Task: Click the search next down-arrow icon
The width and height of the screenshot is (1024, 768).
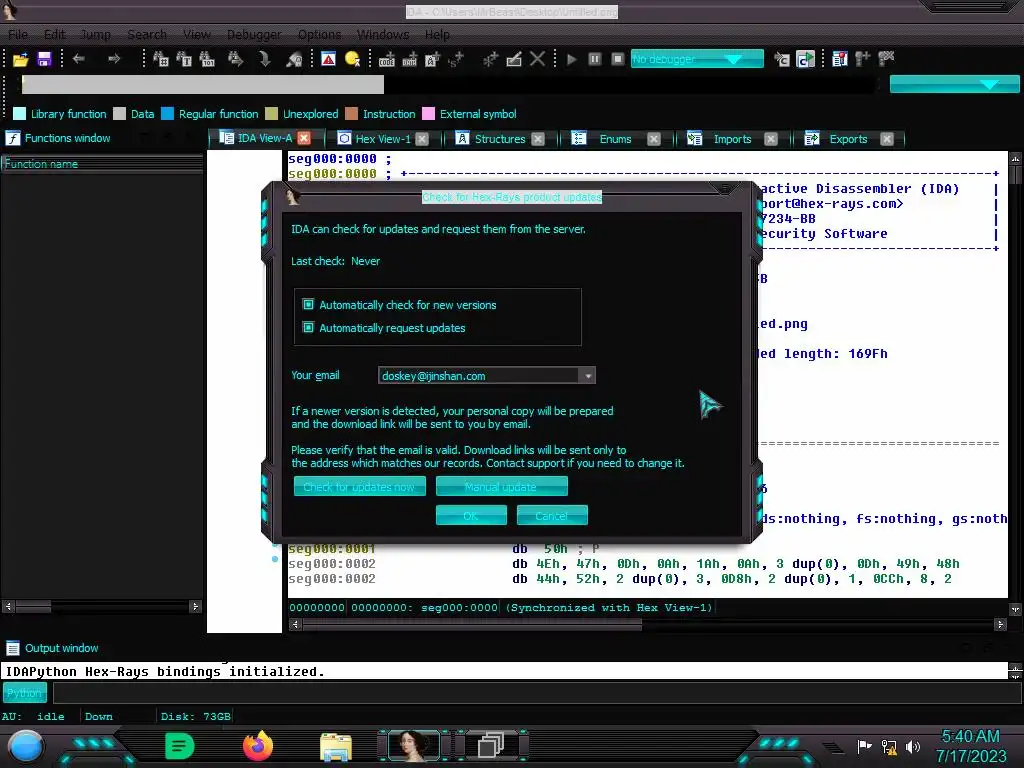Action: [264, 59]
